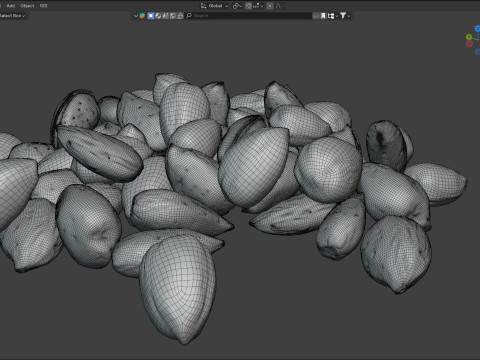Screen dimensions: 480x360
Task: Select the dark almond standing apart on right
Action: pos(387,145)
